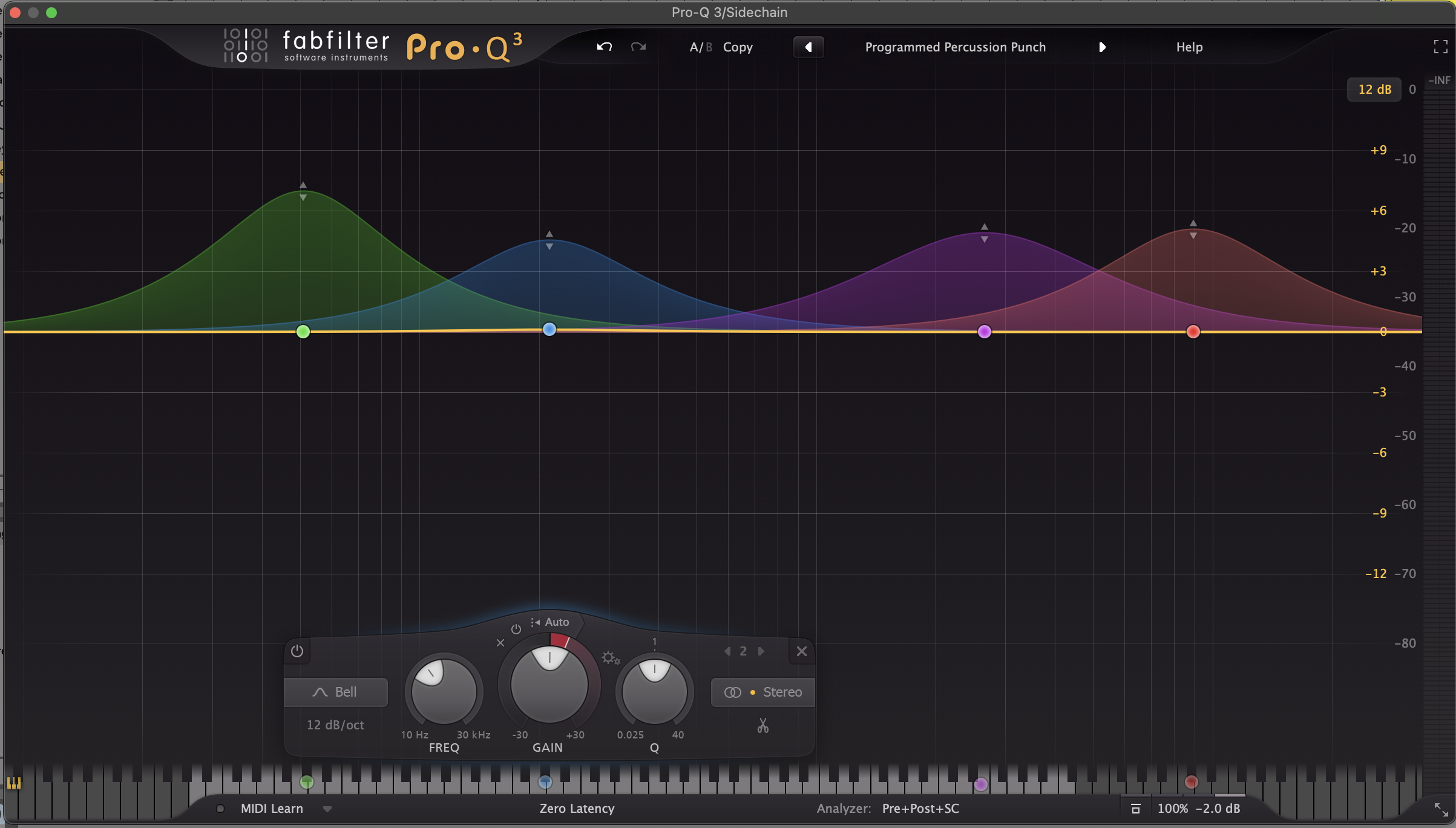Select the blue EQ band node
Image resolution: width=1456 pixels, height=828 pixels.
pyautogui.click(x=549, y=329)
